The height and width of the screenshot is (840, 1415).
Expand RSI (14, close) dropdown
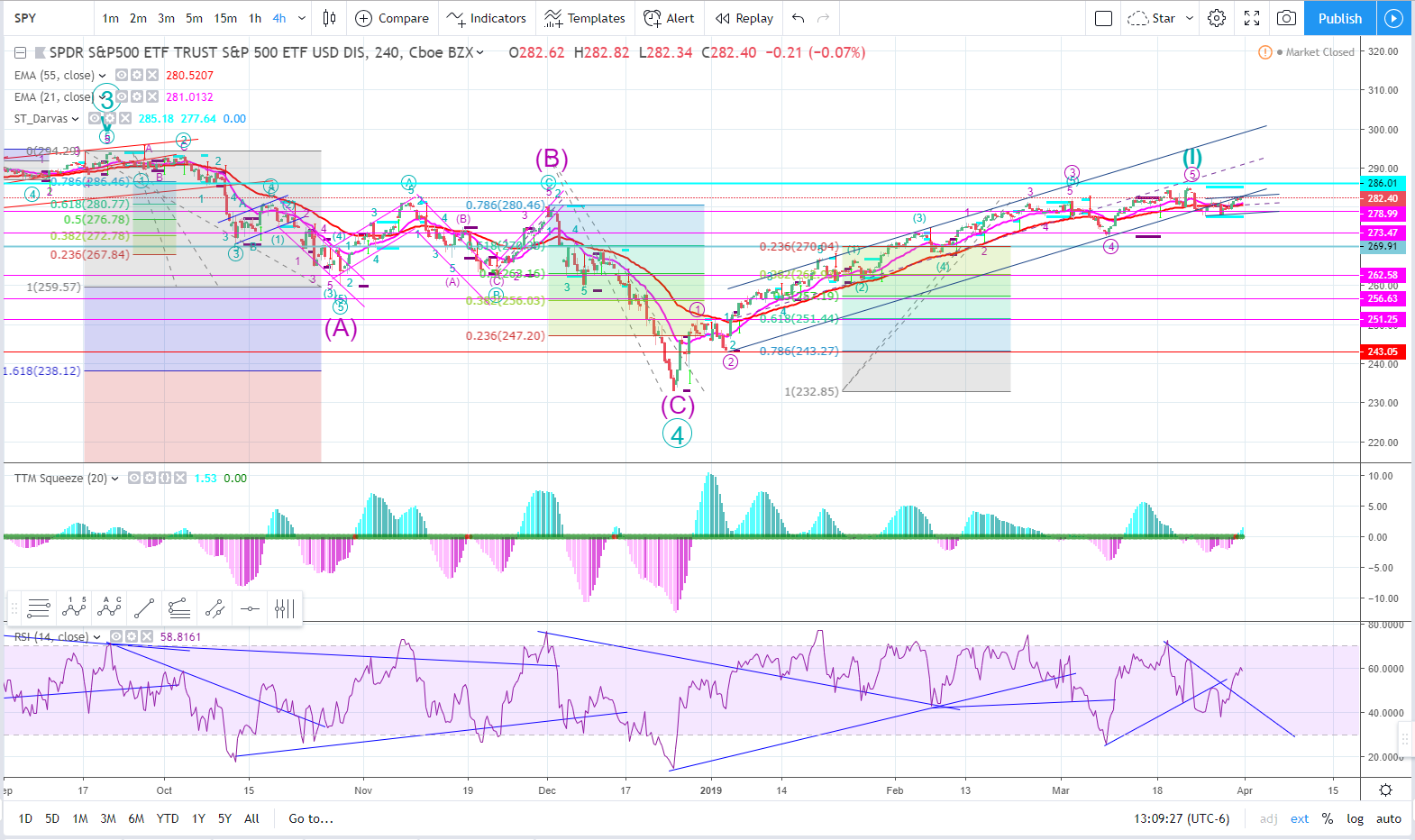pos(97,636)
